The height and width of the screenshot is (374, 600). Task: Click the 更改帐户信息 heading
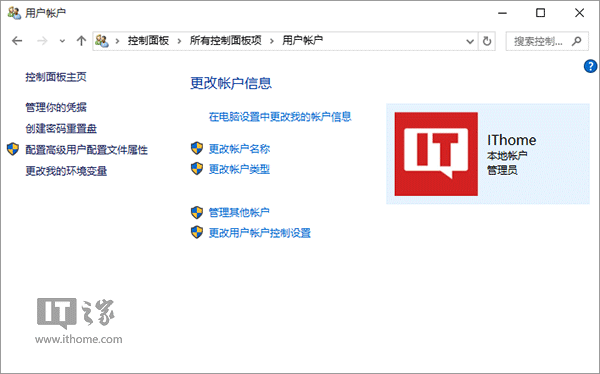pyautogui.click(x=231, y=83)
